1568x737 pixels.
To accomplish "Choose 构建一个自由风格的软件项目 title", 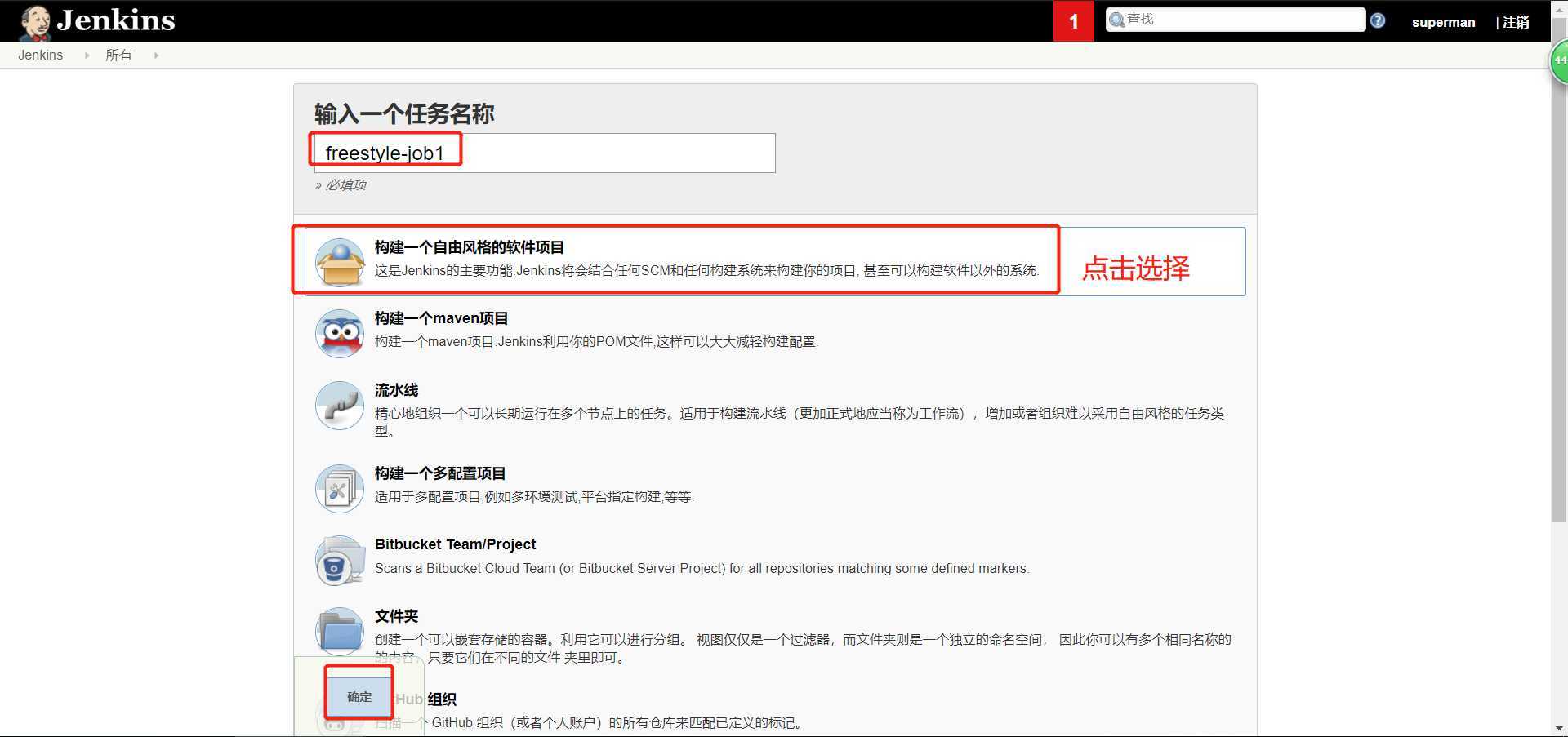I will (x=470, y=247).
